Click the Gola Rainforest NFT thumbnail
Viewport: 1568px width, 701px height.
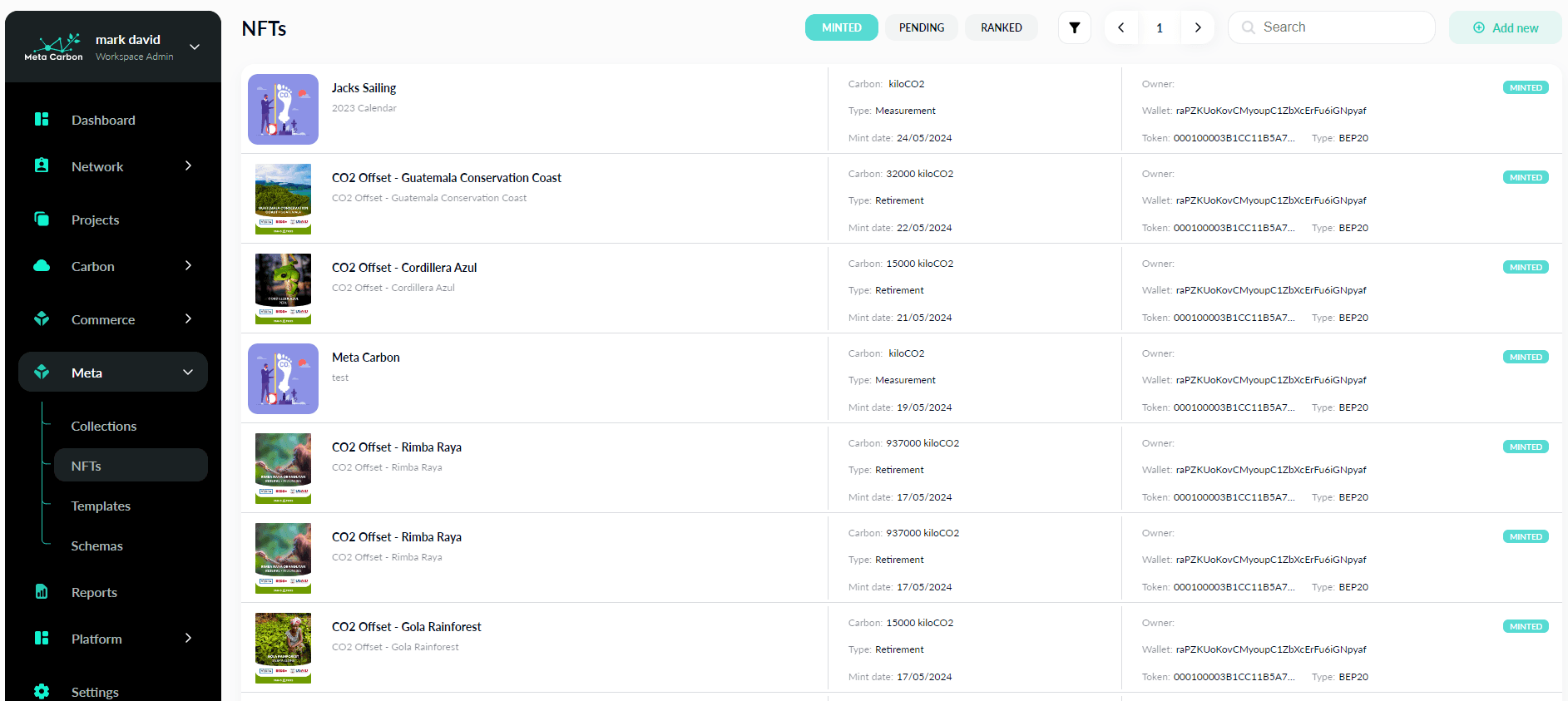283,648
